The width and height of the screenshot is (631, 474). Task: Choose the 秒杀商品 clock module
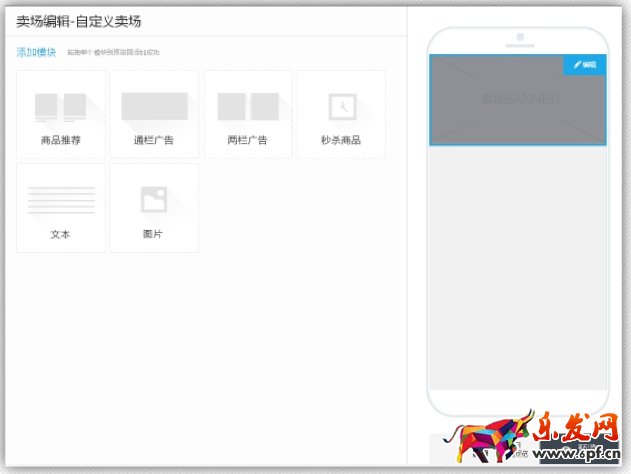[341, 114]
